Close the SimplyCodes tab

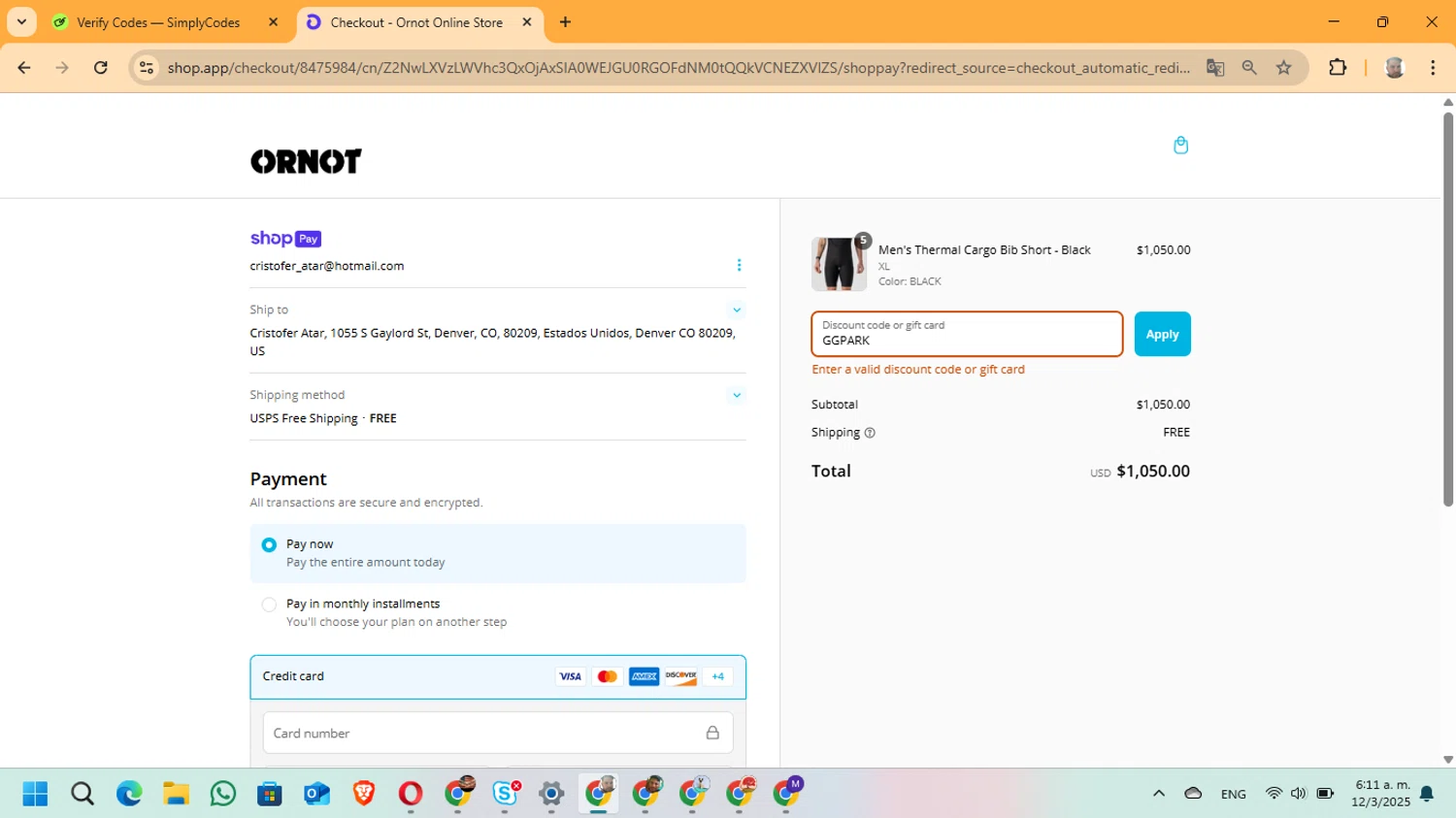pyautogui.click(x=274, y=22)
